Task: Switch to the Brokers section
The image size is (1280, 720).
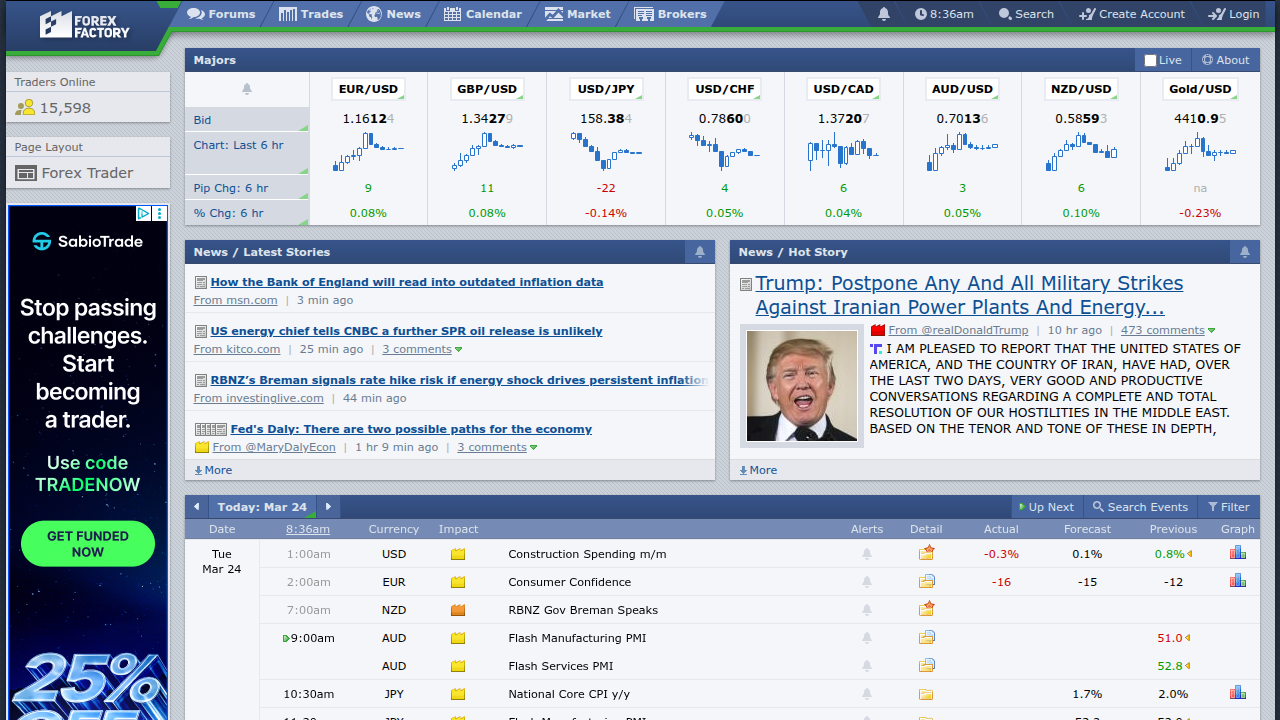Action: pyautogui.click(x=670, y=14)
